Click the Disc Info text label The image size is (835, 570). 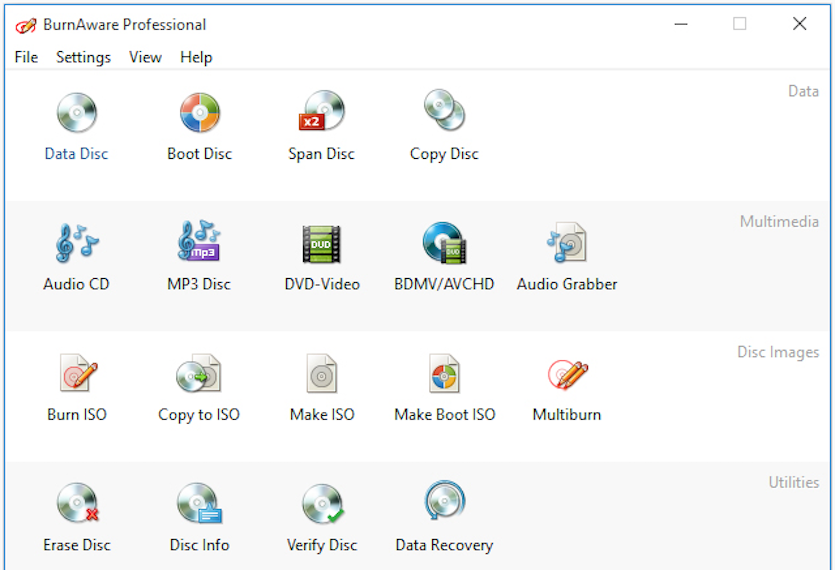(200, 545)
